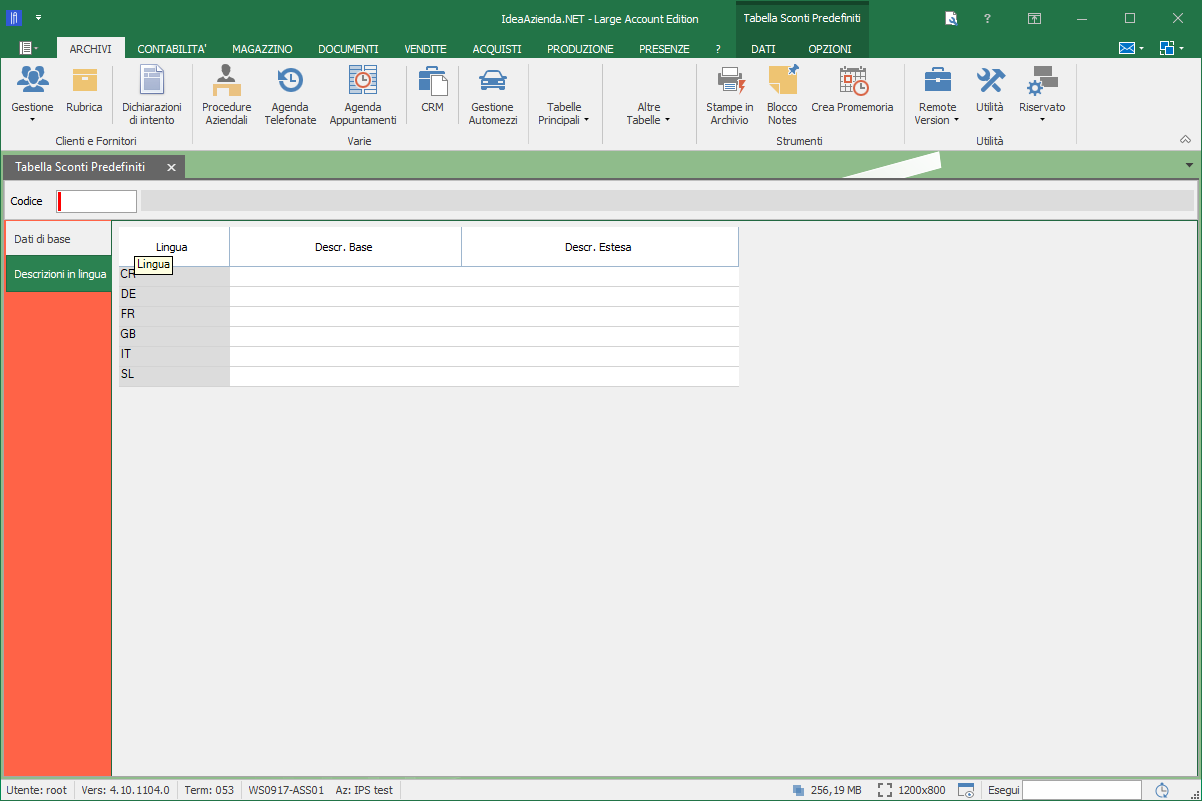Click the window layout icon at top right
1202x801 pixels.
(x=1166, y=48)
